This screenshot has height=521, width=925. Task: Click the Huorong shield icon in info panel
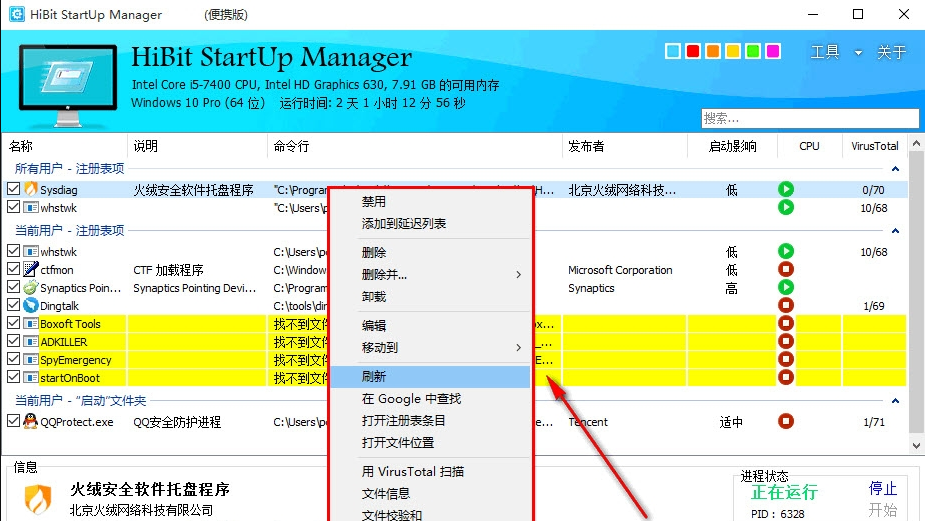(38, 499)
